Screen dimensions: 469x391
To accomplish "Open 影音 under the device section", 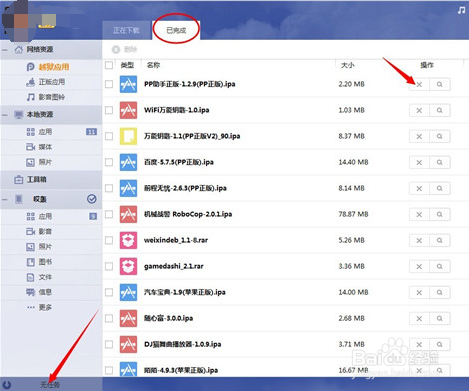I will pyautogui.click(x=39, y=231).
